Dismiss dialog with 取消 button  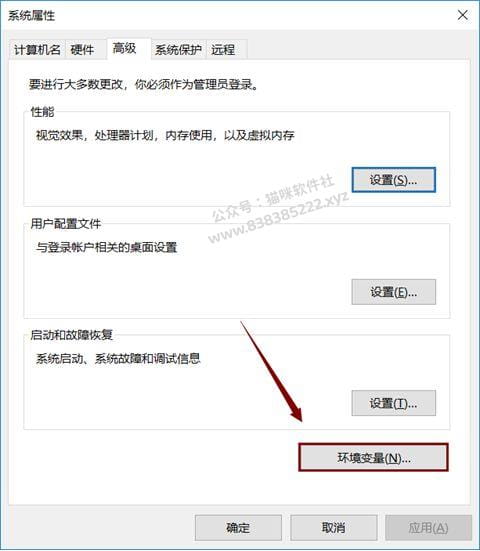pyautogui.click(x=333, y=527)
